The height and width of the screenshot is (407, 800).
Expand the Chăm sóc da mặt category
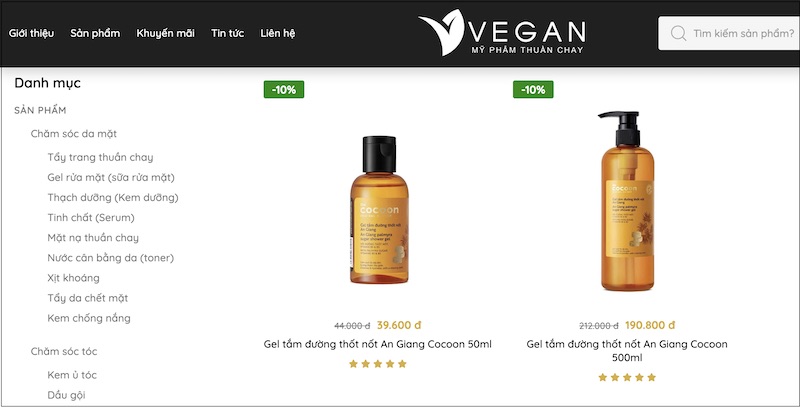pos(73,134)
